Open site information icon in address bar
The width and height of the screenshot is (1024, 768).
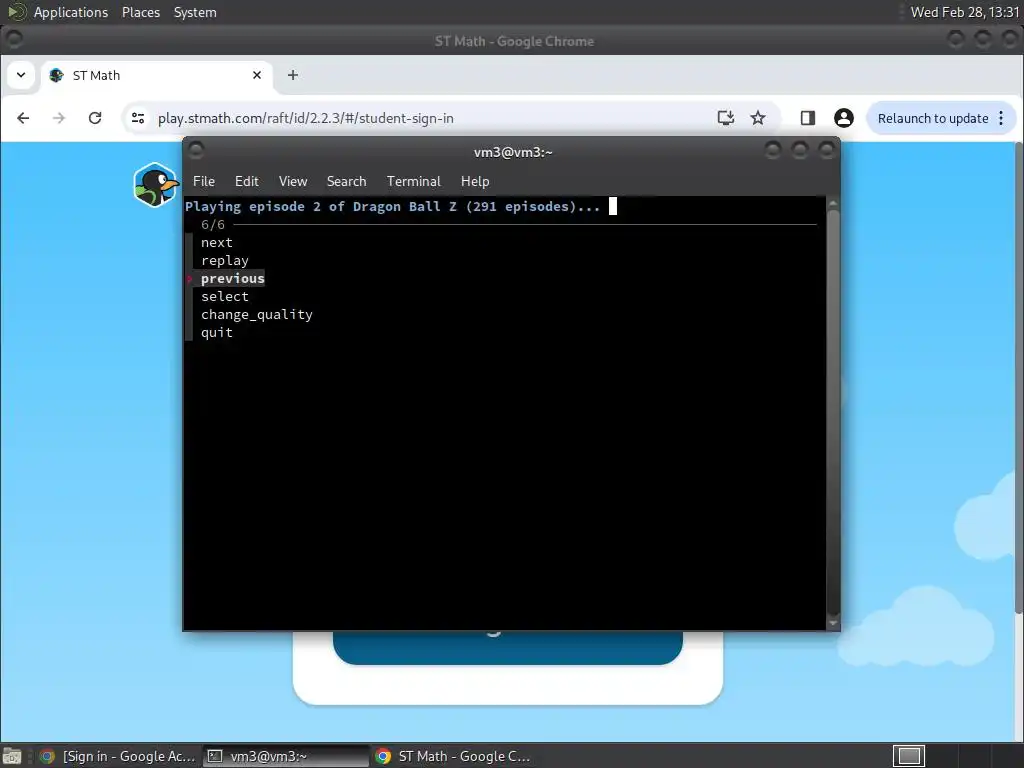tap(138, 118)
